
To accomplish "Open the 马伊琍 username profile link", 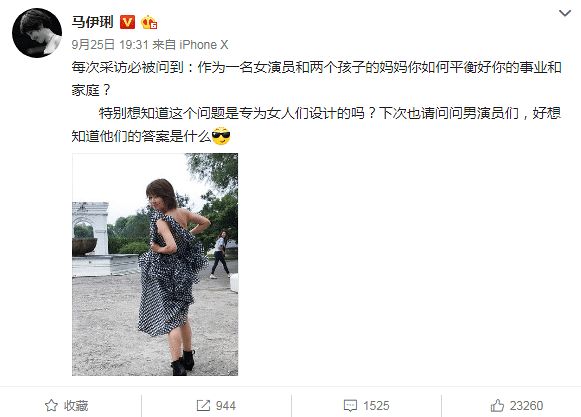I will (93, 22).
